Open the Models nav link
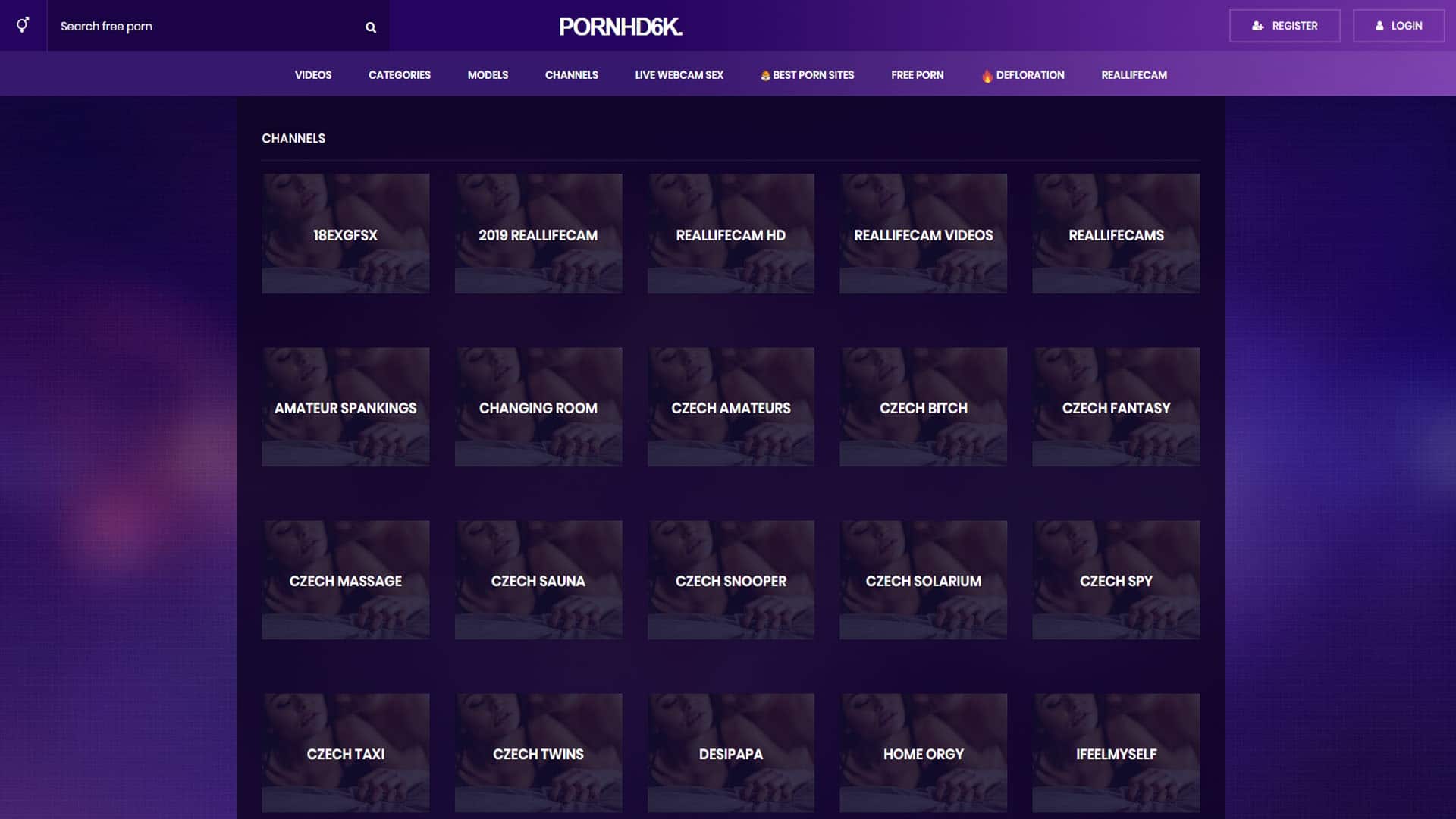The image size is (1456, 819). click(488, 75)
